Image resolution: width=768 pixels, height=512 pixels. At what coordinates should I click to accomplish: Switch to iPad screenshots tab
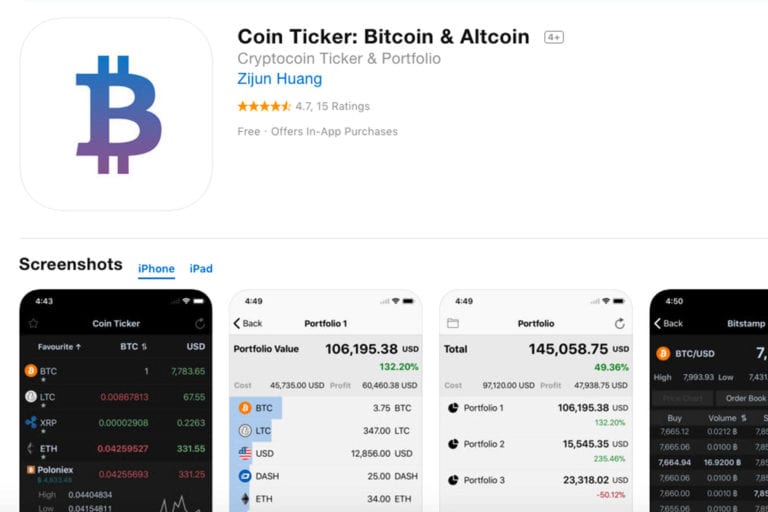(201, 268)
